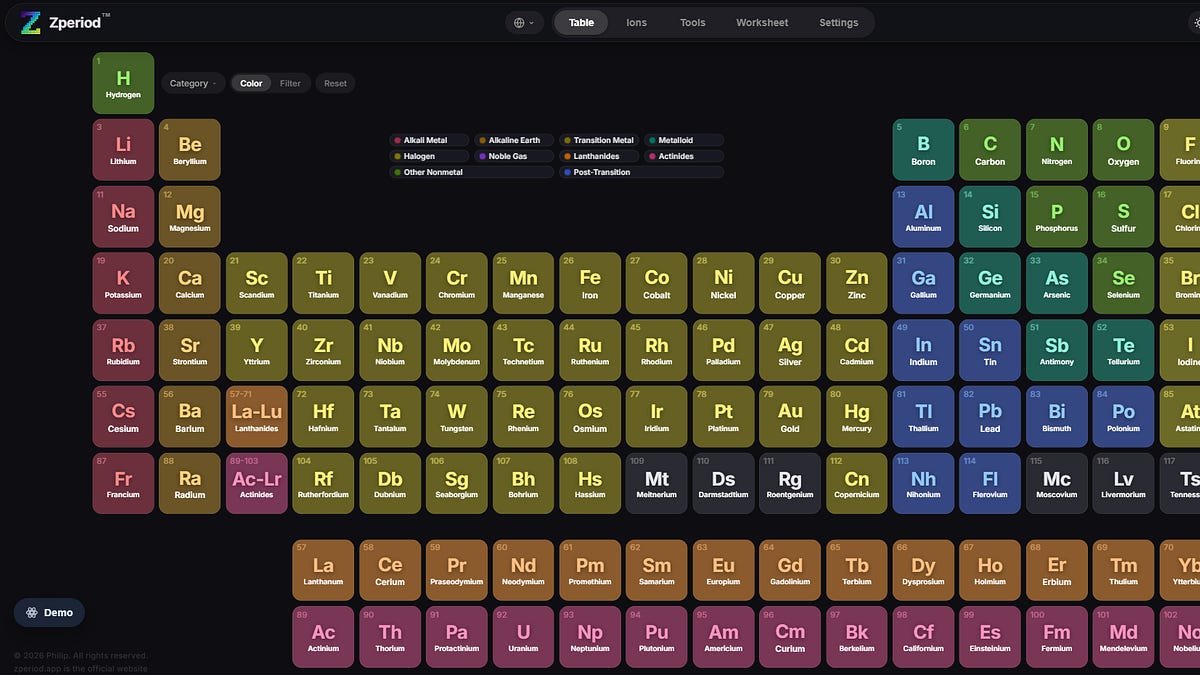Open the Plutonium element tile
1200x675 pixels.
tap(657, 637)
